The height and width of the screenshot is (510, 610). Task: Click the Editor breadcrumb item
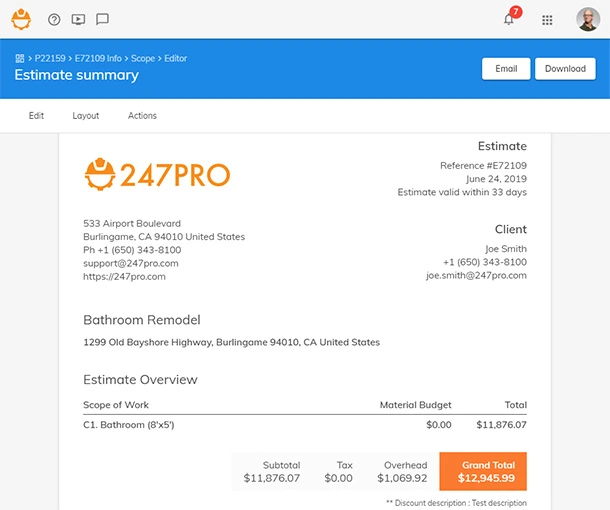click(176, 58)
